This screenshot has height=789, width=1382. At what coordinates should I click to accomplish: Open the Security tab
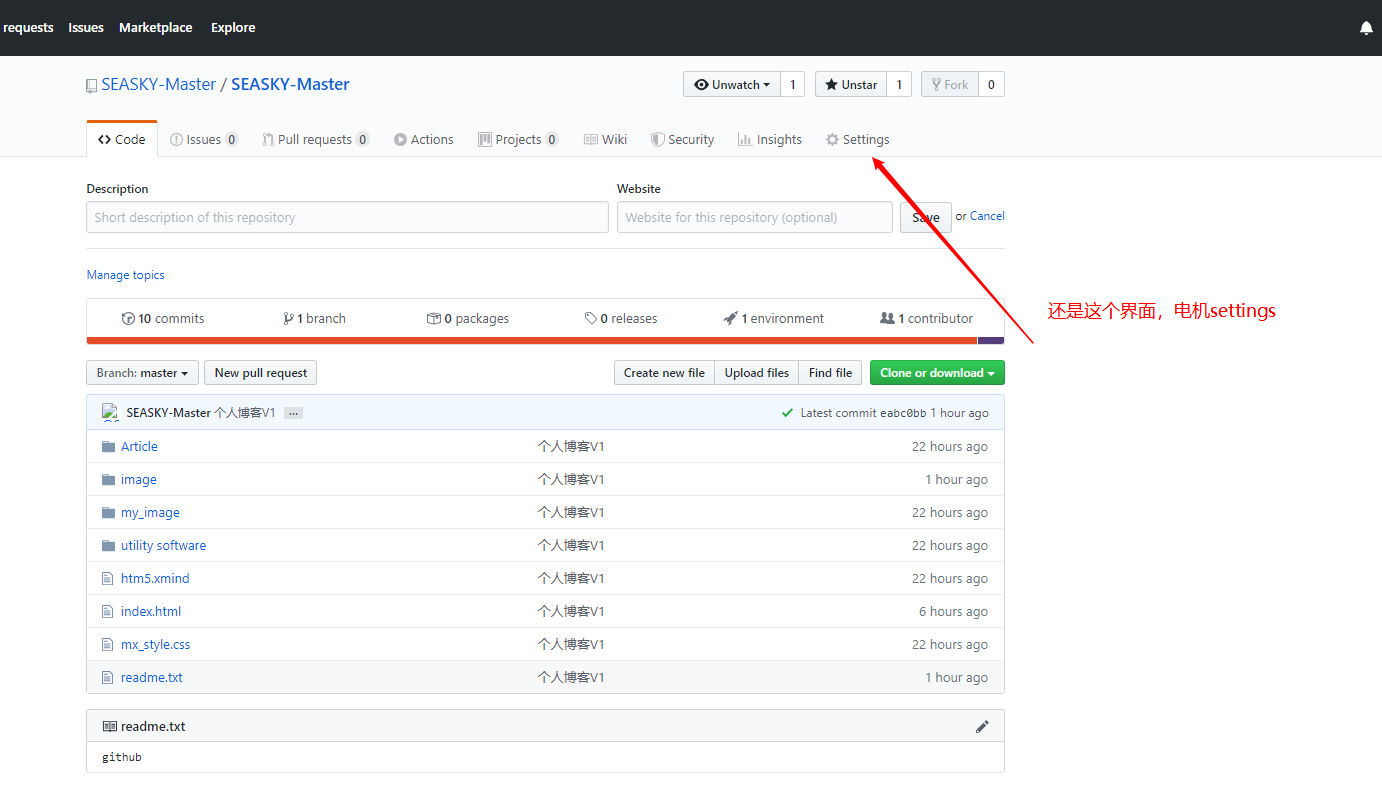(x=682, y=140)
